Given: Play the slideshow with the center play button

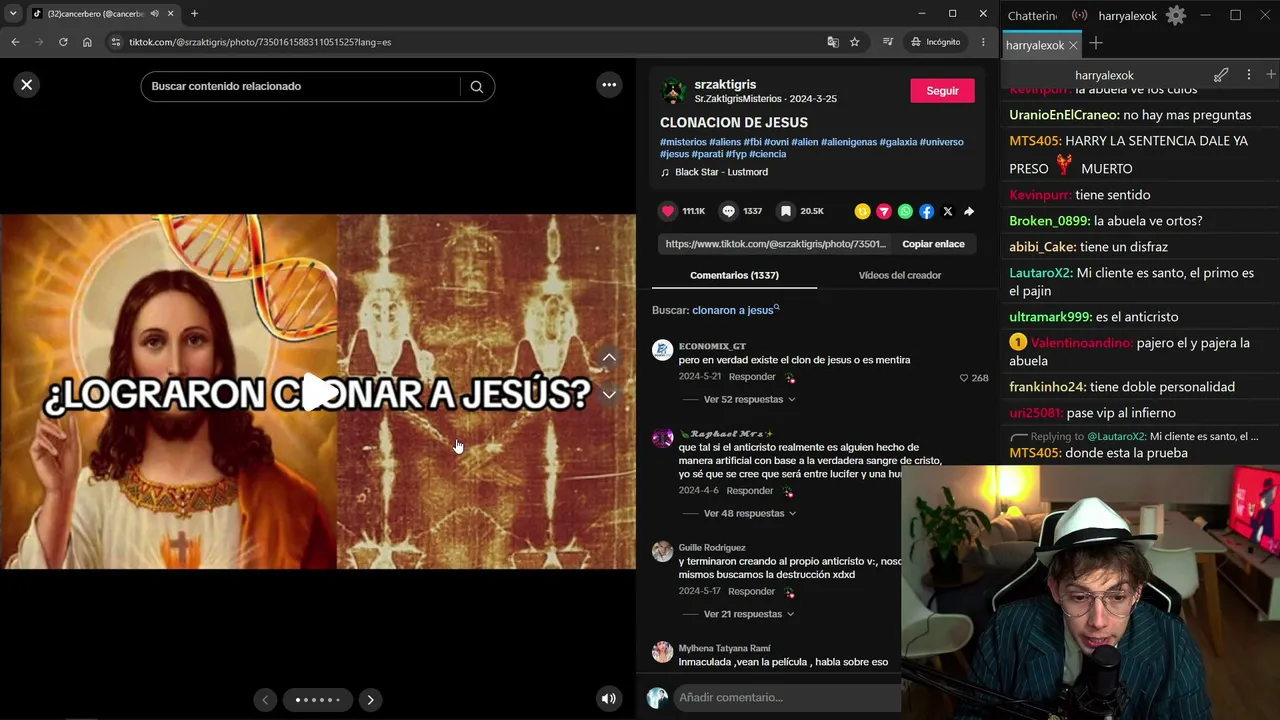Looking at the screenshot, I should tap(318, 392).
